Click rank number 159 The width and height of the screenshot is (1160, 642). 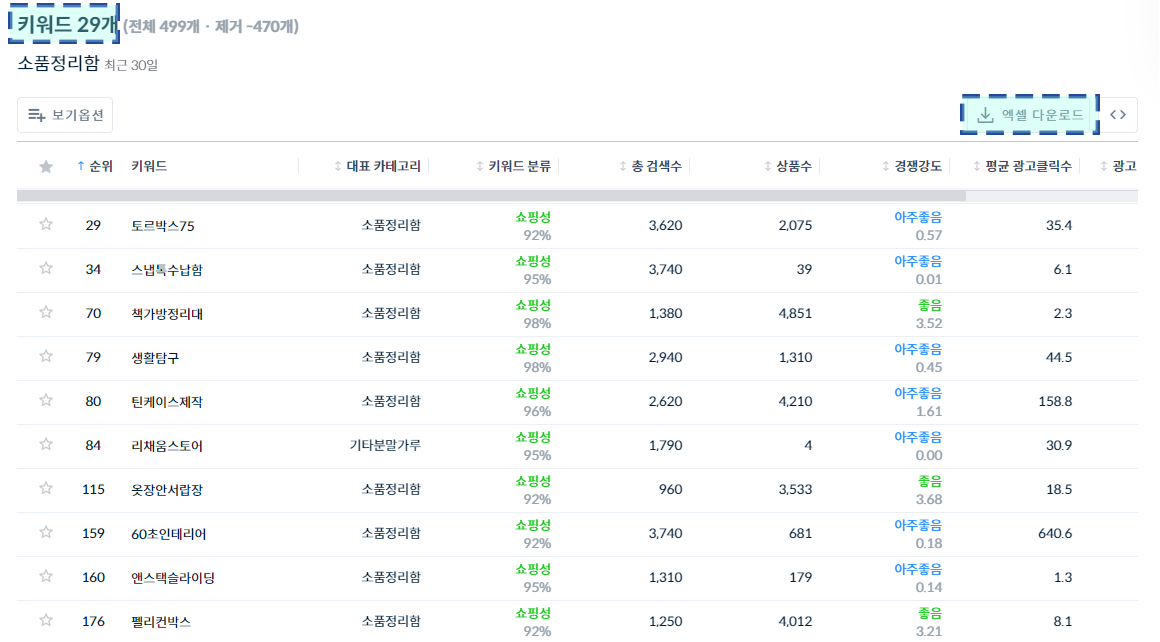coord(93,533)
